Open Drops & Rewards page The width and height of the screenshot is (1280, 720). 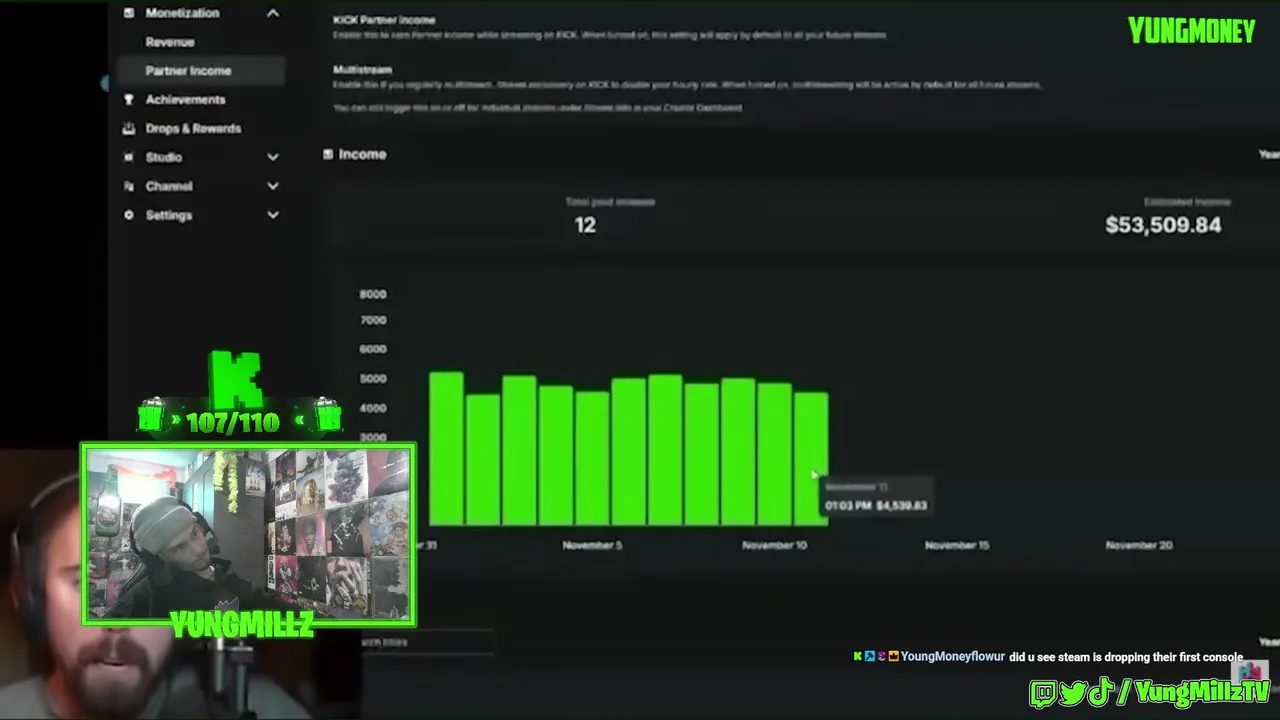193,128
